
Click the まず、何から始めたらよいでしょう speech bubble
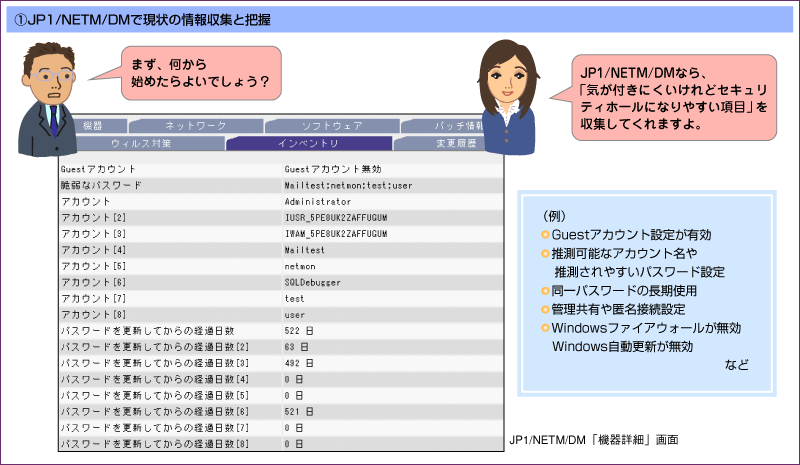[x=201, y=73]
